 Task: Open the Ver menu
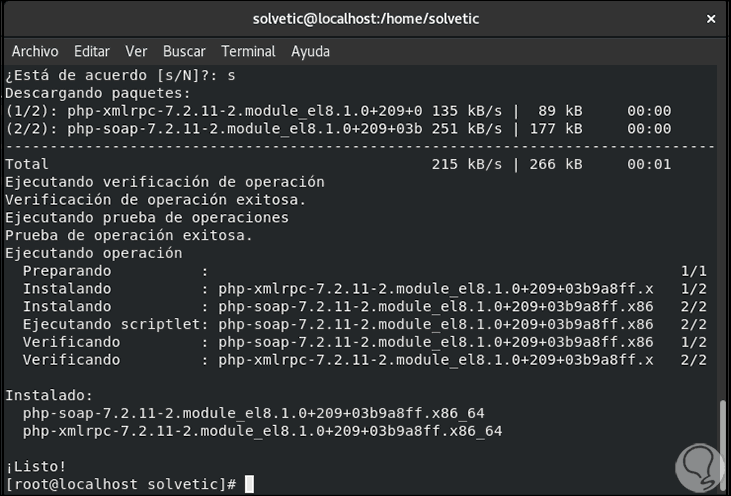[136, 51]
